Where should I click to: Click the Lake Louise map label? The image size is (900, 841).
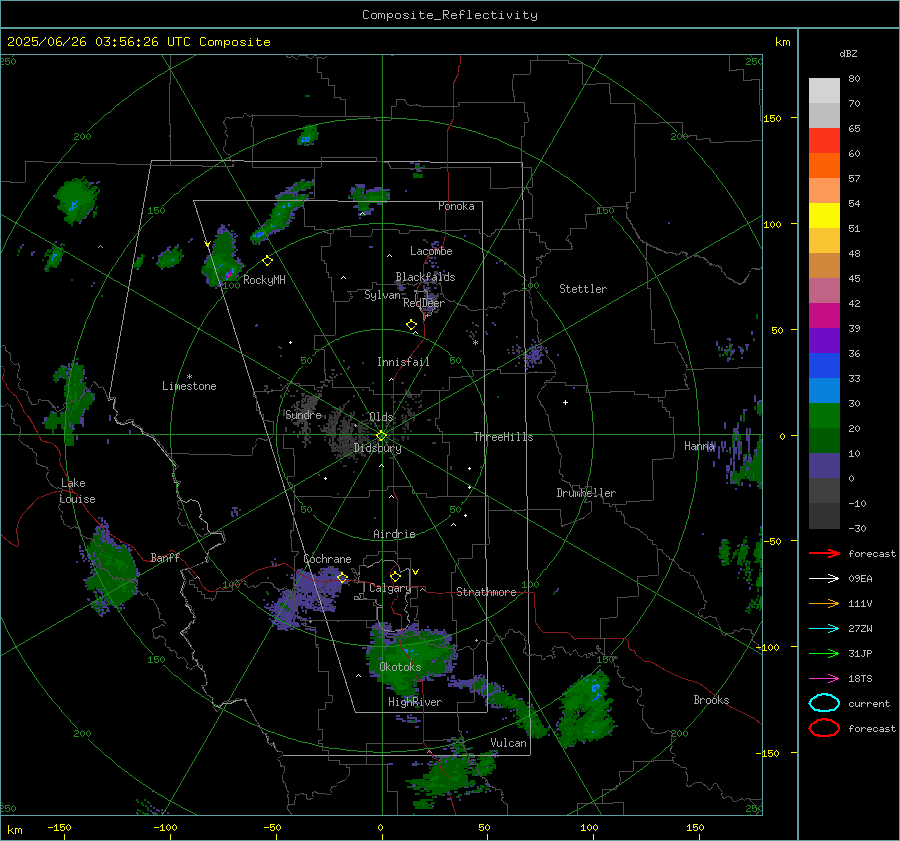click(77, 491)
